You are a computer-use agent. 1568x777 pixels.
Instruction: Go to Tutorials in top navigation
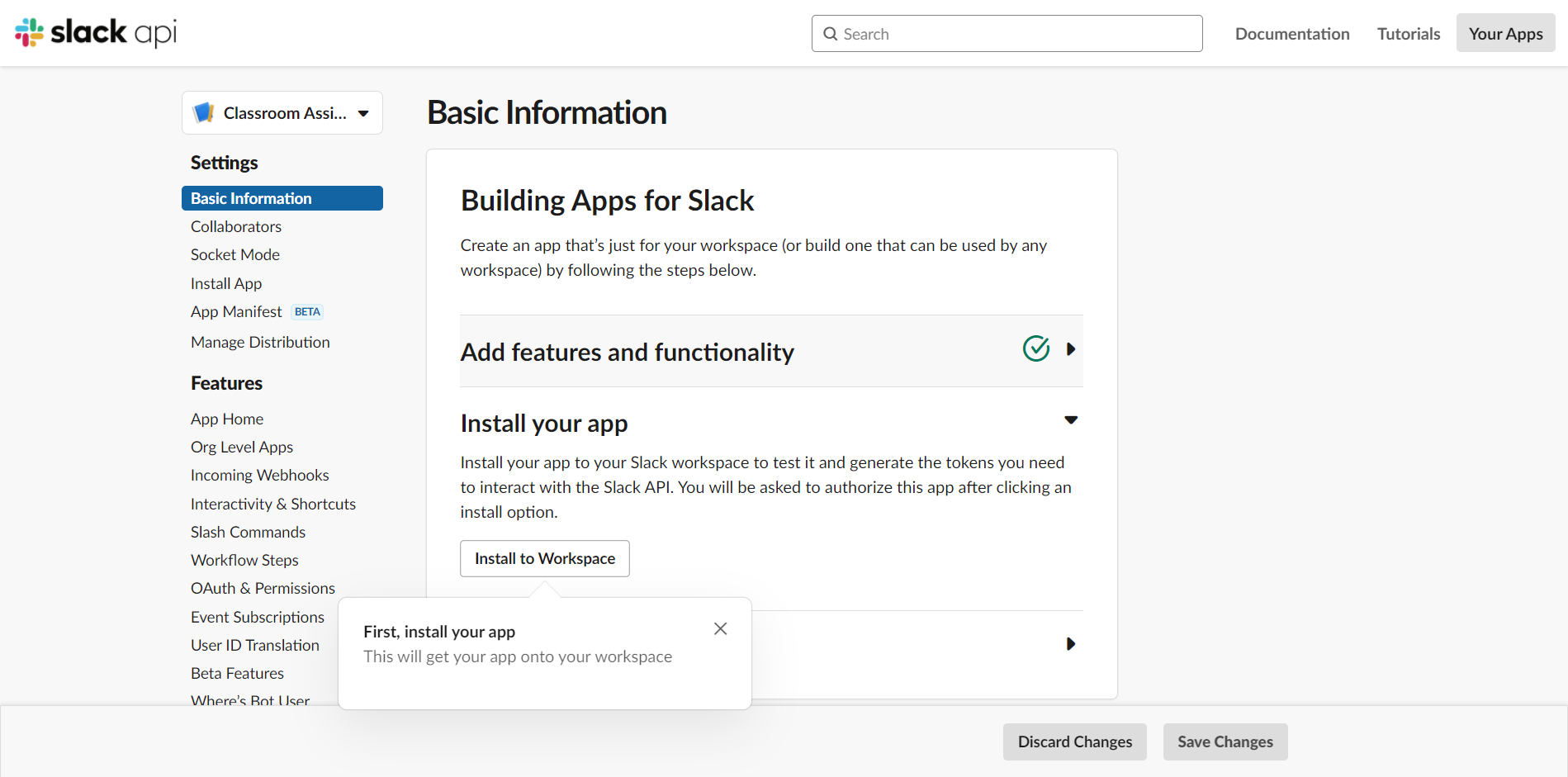1408,34
